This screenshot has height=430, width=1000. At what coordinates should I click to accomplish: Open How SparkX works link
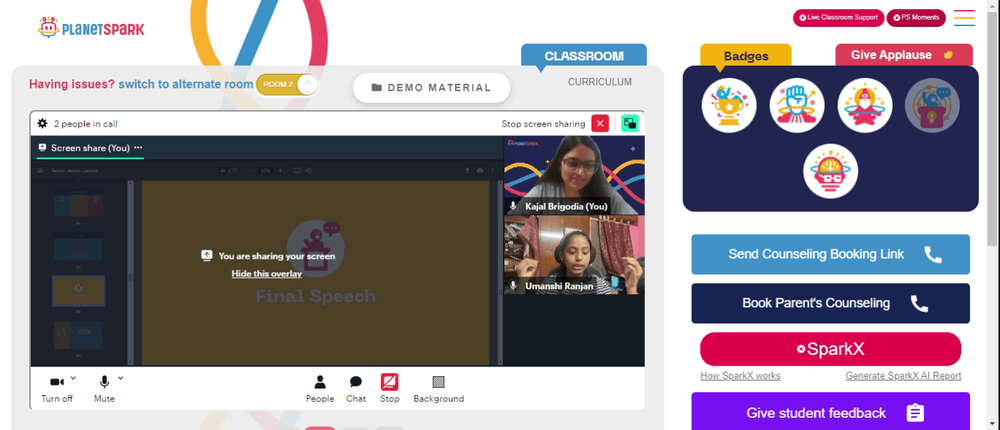point(740,376)
